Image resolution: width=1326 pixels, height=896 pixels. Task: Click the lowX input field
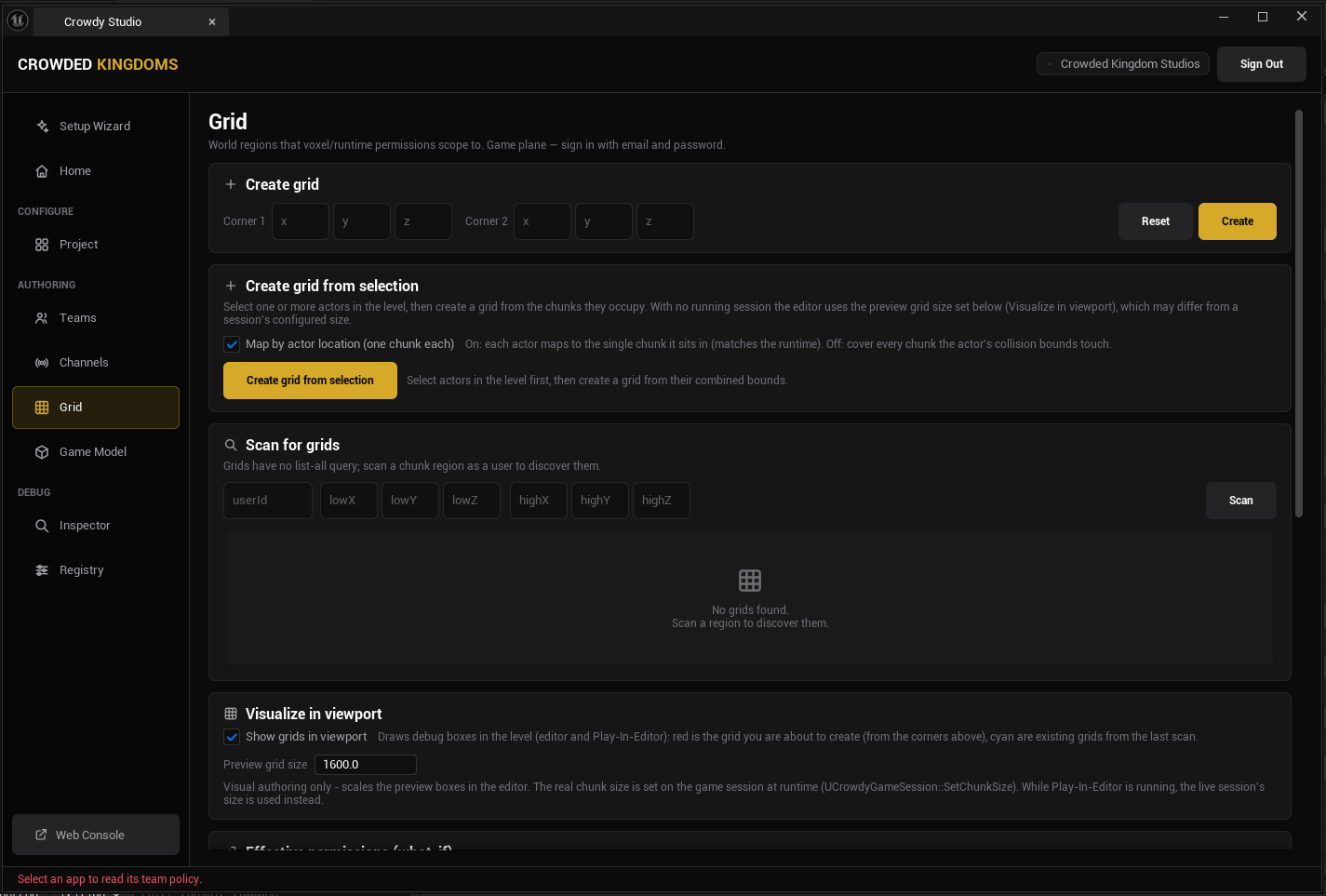click(x=349, y=501)
